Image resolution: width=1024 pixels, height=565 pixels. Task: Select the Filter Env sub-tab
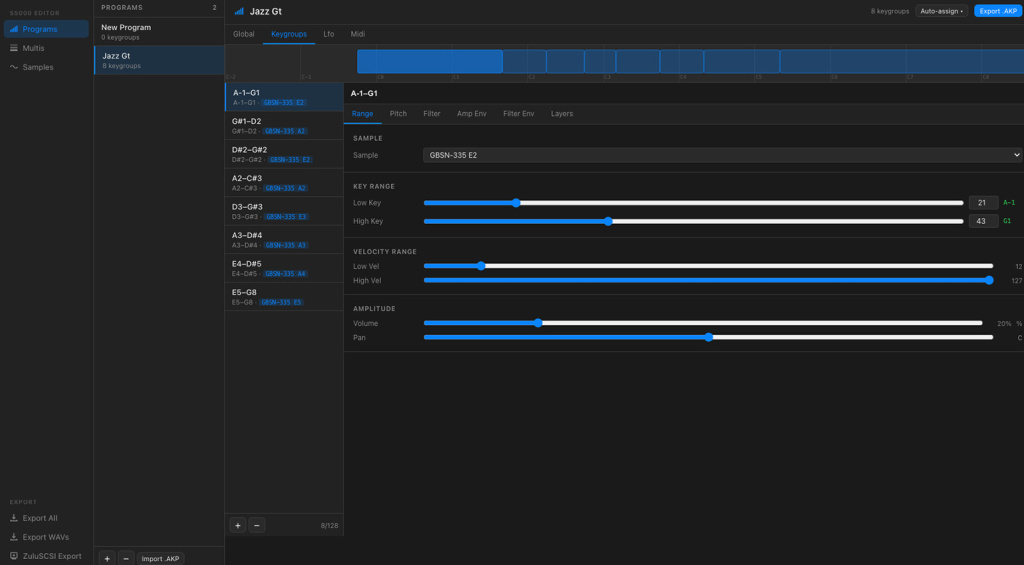[519, 114]
